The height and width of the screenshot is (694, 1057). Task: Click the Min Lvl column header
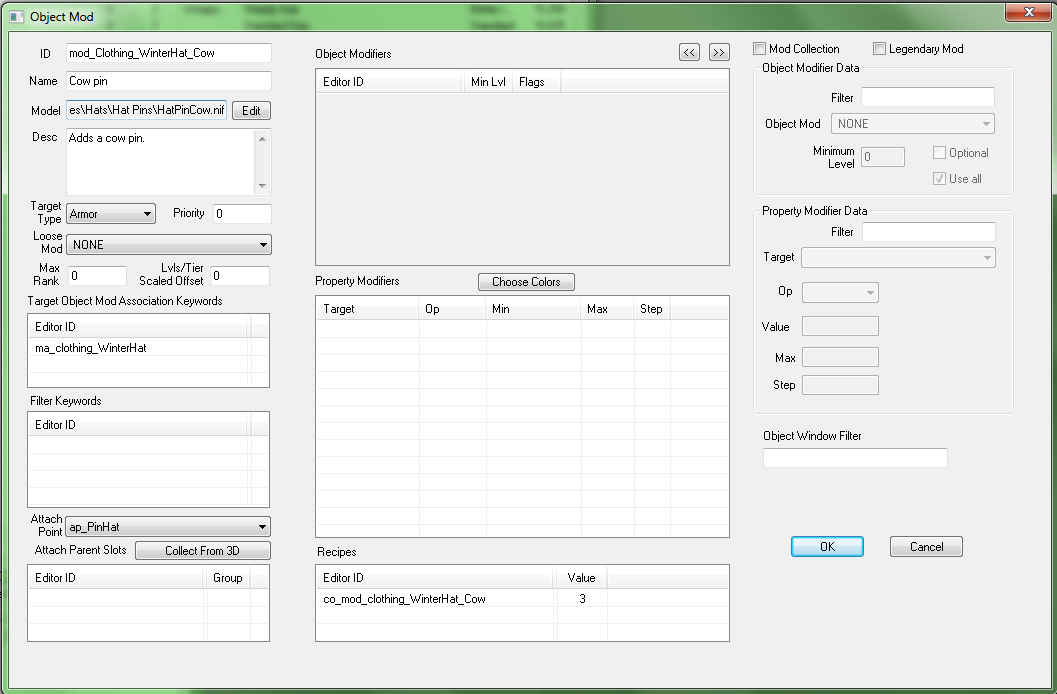click(x=488, y=82)
